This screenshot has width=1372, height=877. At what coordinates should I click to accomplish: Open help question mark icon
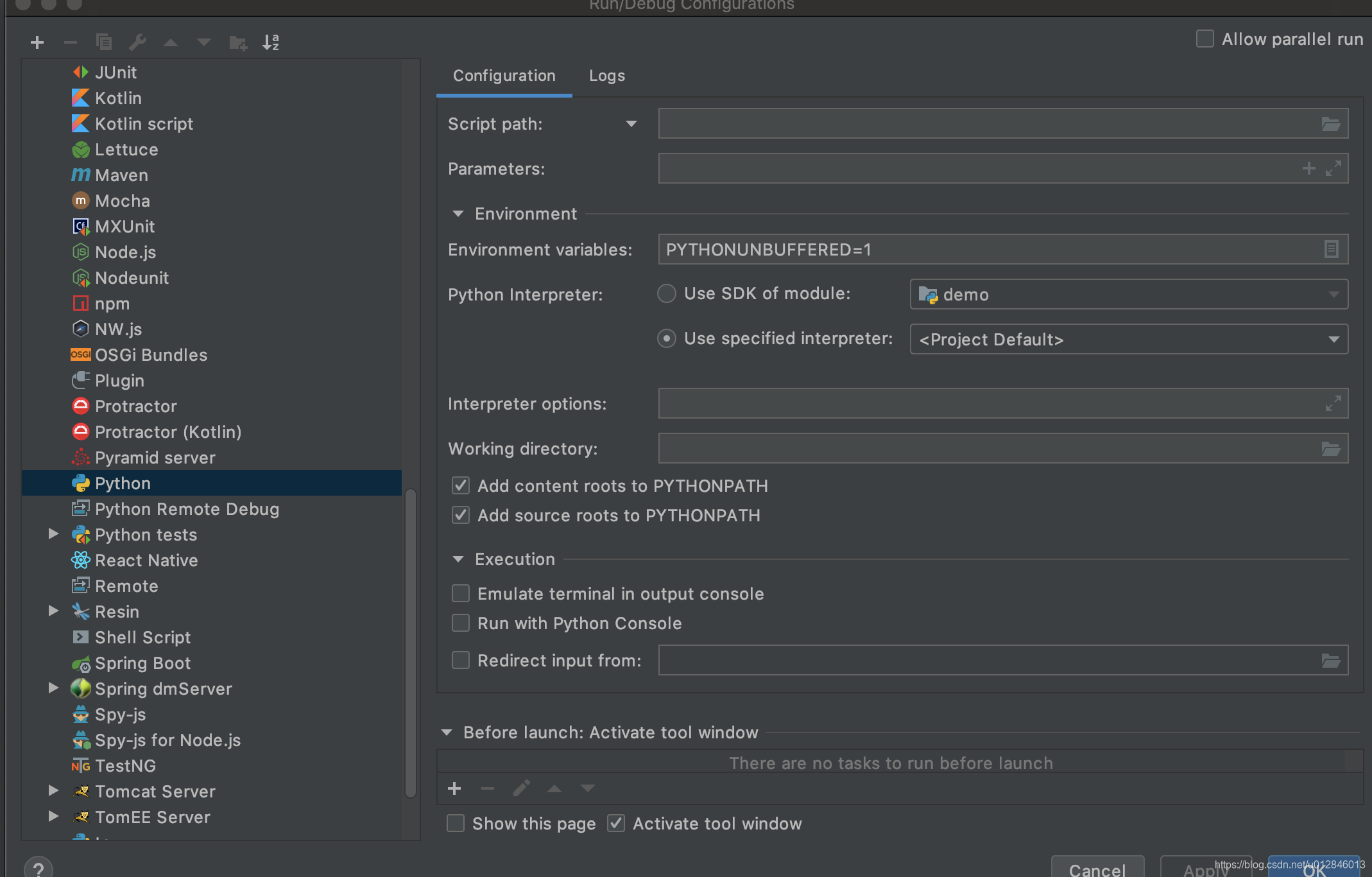pyautogui.click(x=39, y=868)
